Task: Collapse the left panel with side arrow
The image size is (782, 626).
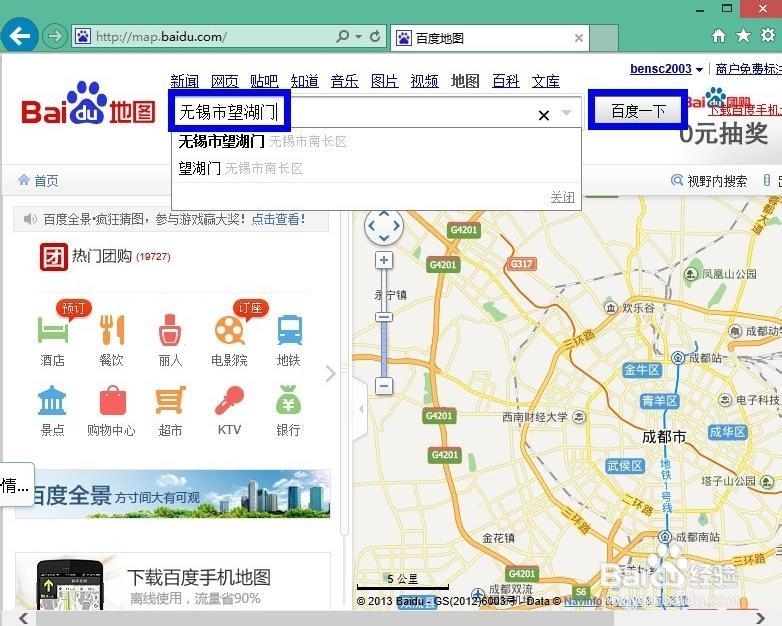Action: 360,409
